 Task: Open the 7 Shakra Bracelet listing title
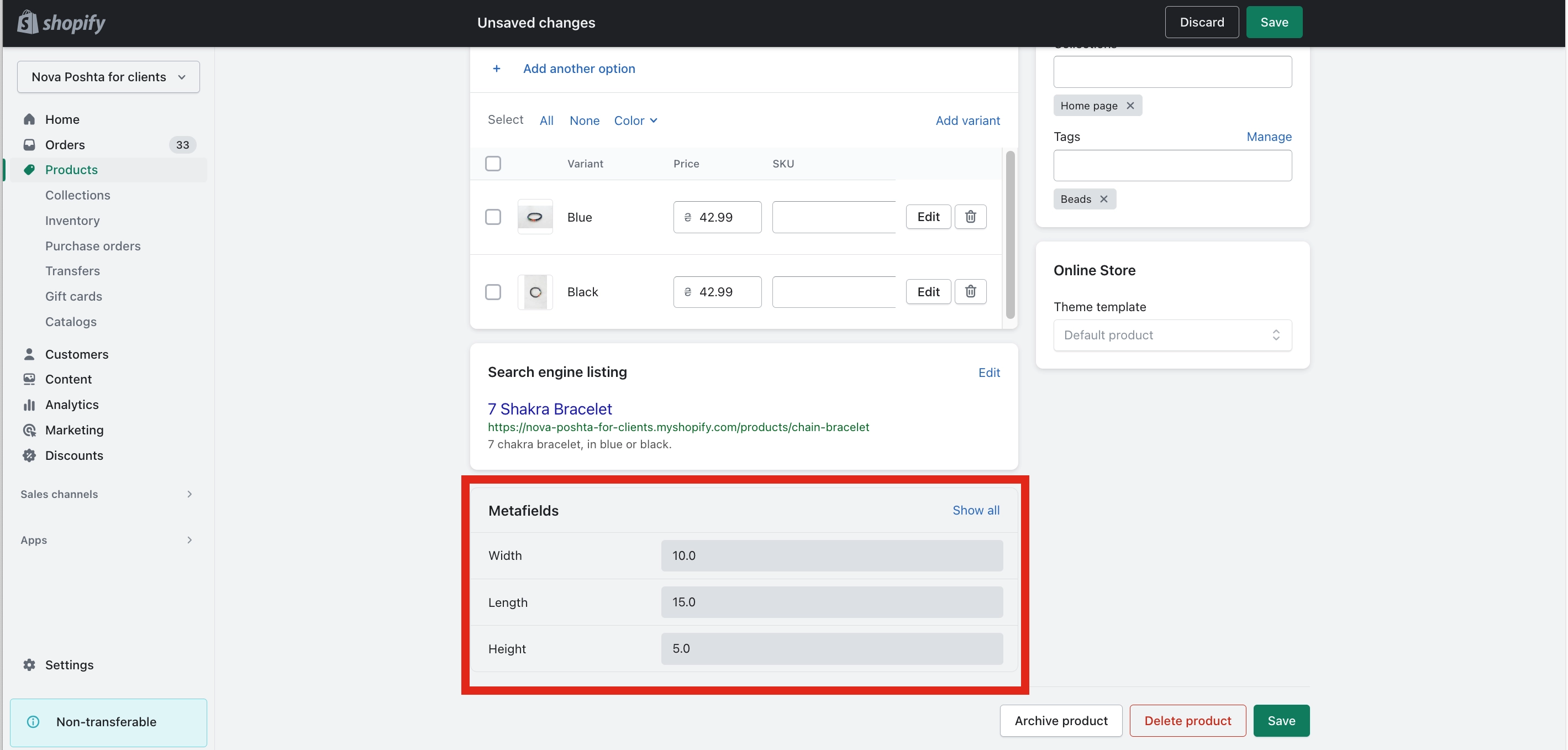click(550, 409)
